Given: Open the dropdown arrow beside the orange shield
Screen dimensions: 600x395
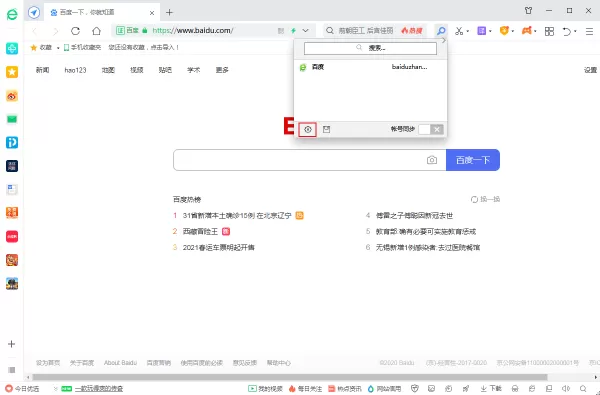Looking at the screenshot, I should point(513,31).
